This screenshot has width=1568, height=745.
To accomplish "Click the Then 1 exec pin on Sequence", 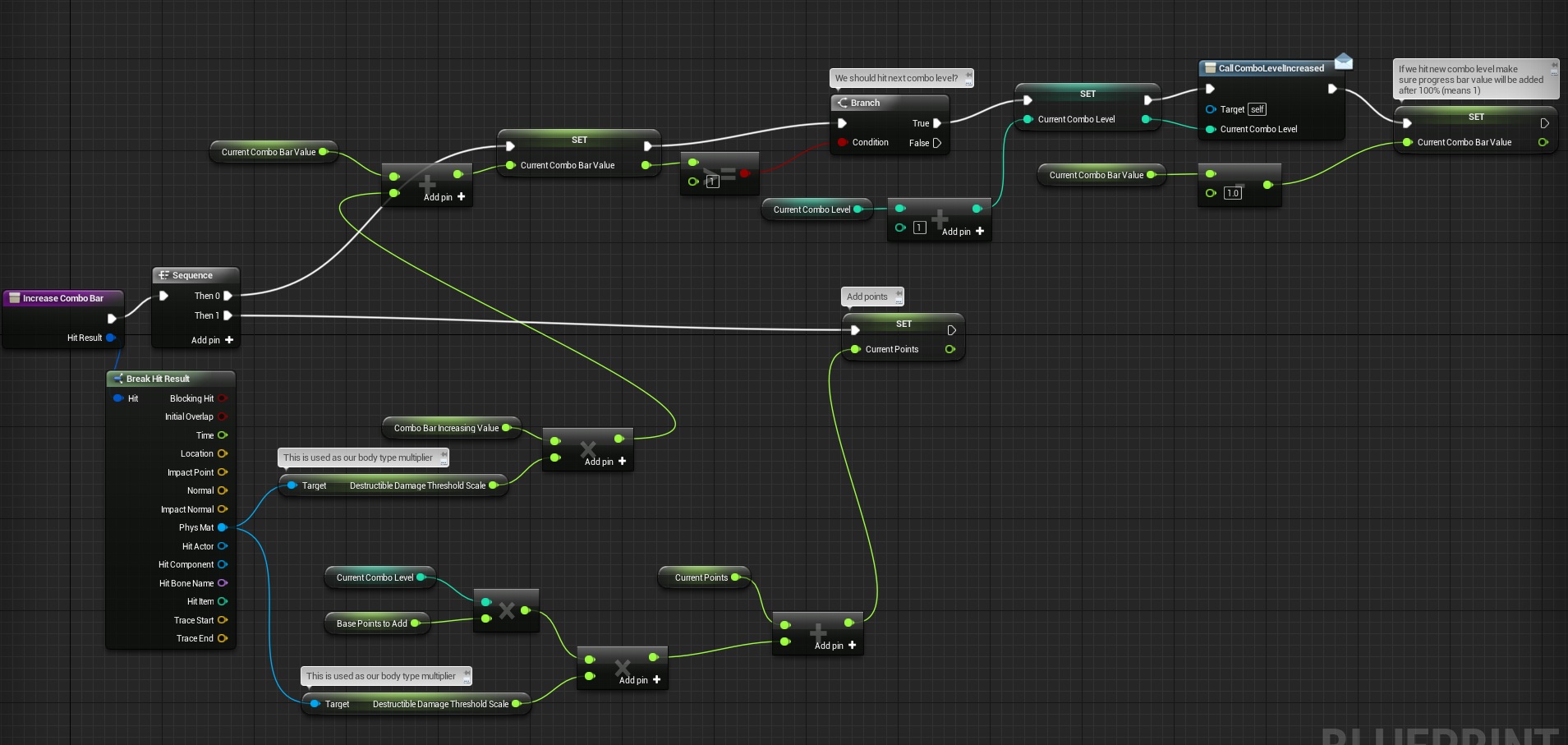I will pyautogui.click(x=228, y=315).
